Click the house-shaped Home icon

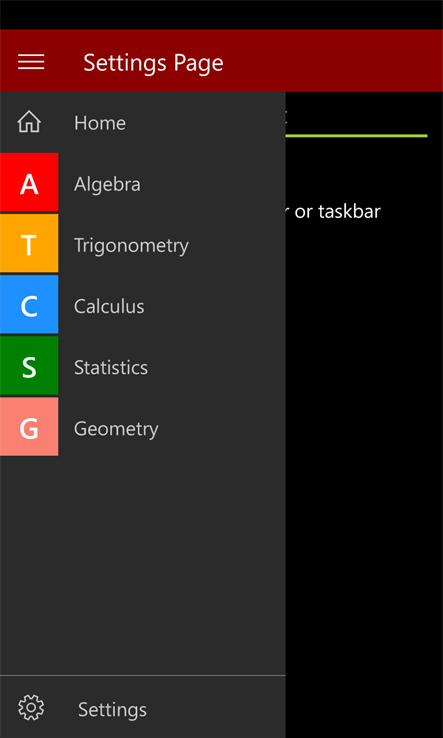[29, 122]
